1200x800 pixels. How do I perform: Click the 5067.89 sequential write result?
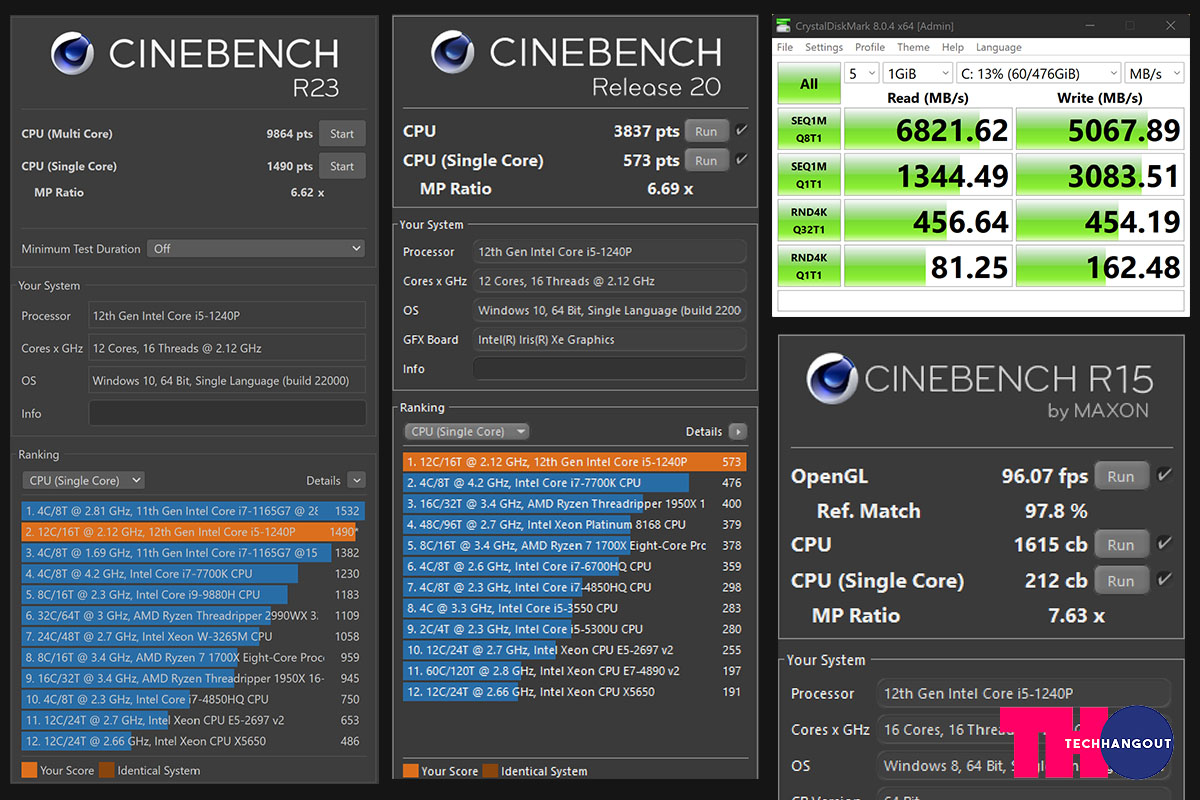coord(1100,129)
